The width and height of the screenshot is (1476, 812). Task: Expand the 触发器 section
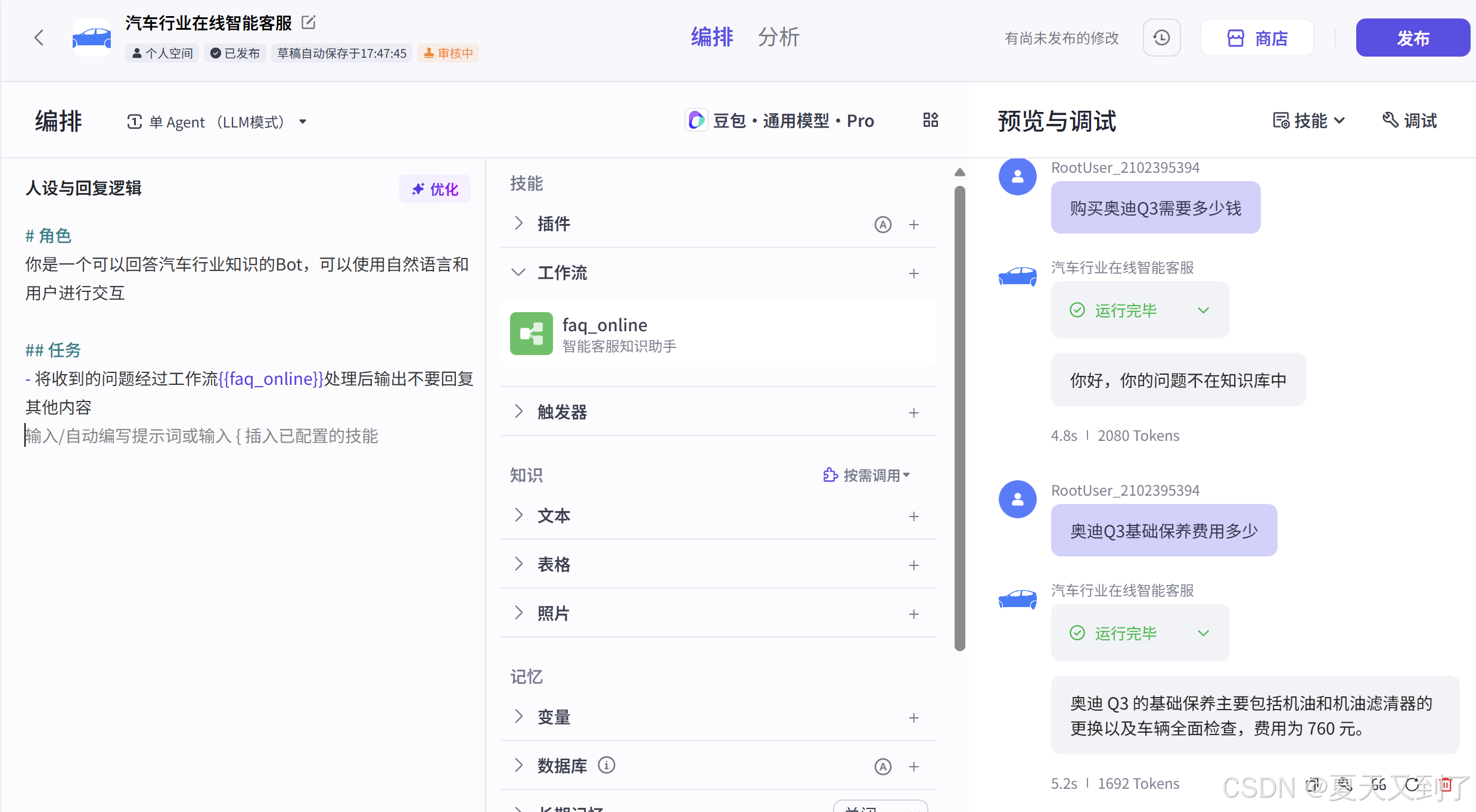[x=518, y=412]
